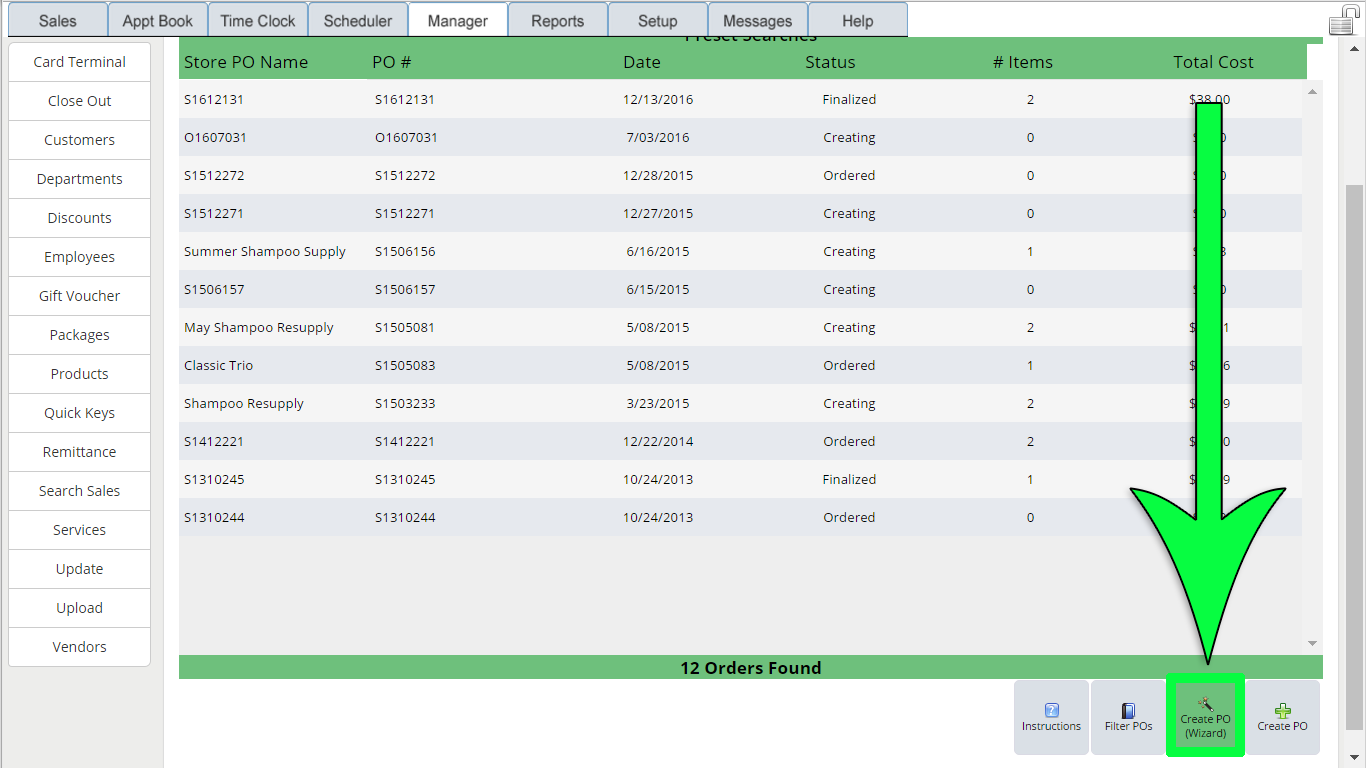Select the Classic Trio order

pyautogui.click(x=741, y=365)
